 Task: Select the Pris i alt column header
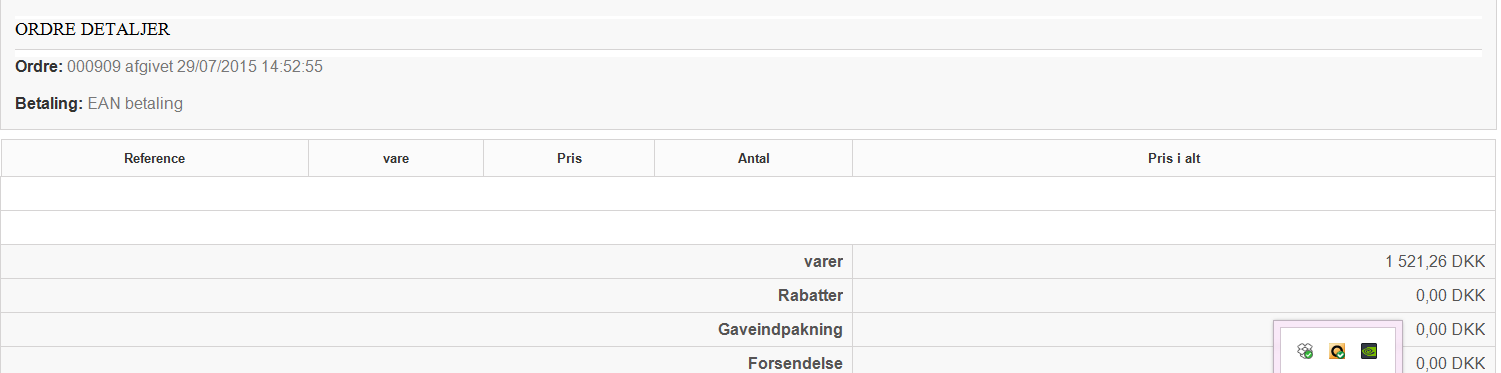[1174, 158]
